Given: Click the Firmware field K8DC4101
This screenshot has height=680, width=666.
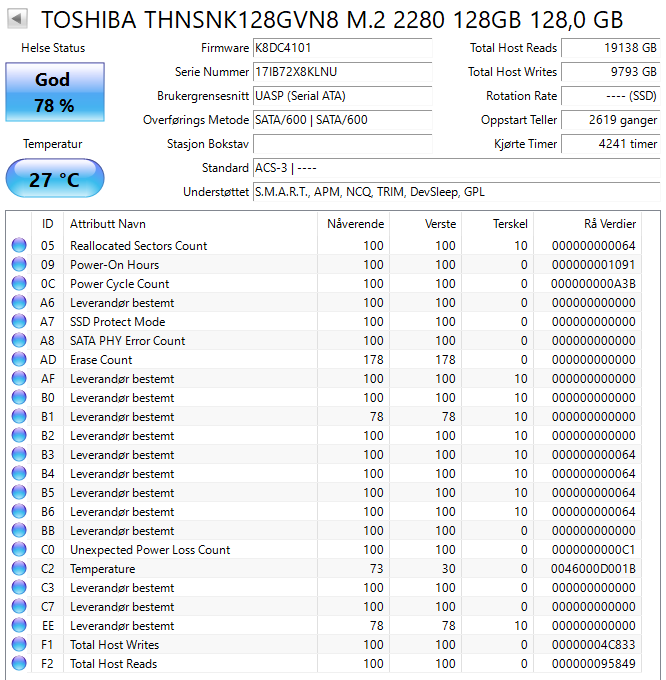Looking at the screenshot, I should tap(342, 48).
